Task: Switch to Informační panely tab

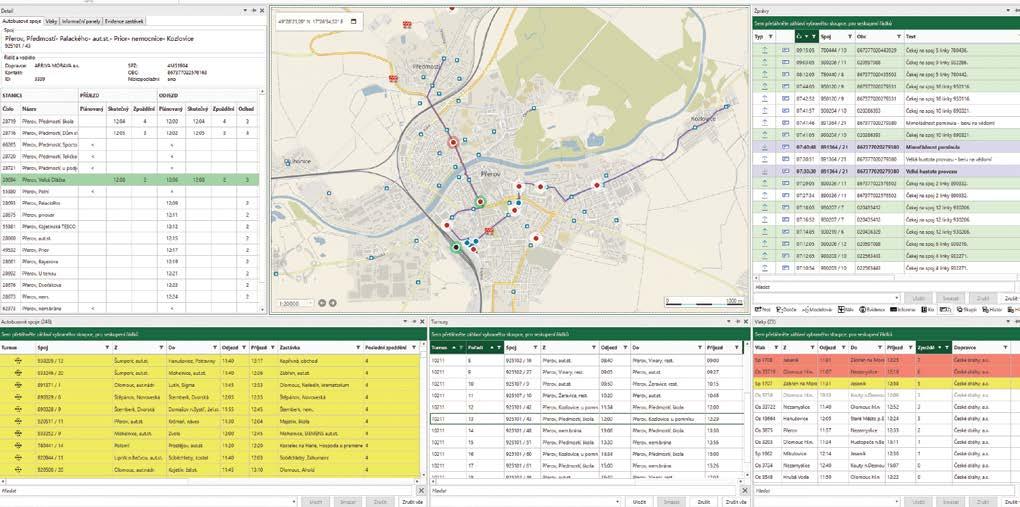Action: 79,21
